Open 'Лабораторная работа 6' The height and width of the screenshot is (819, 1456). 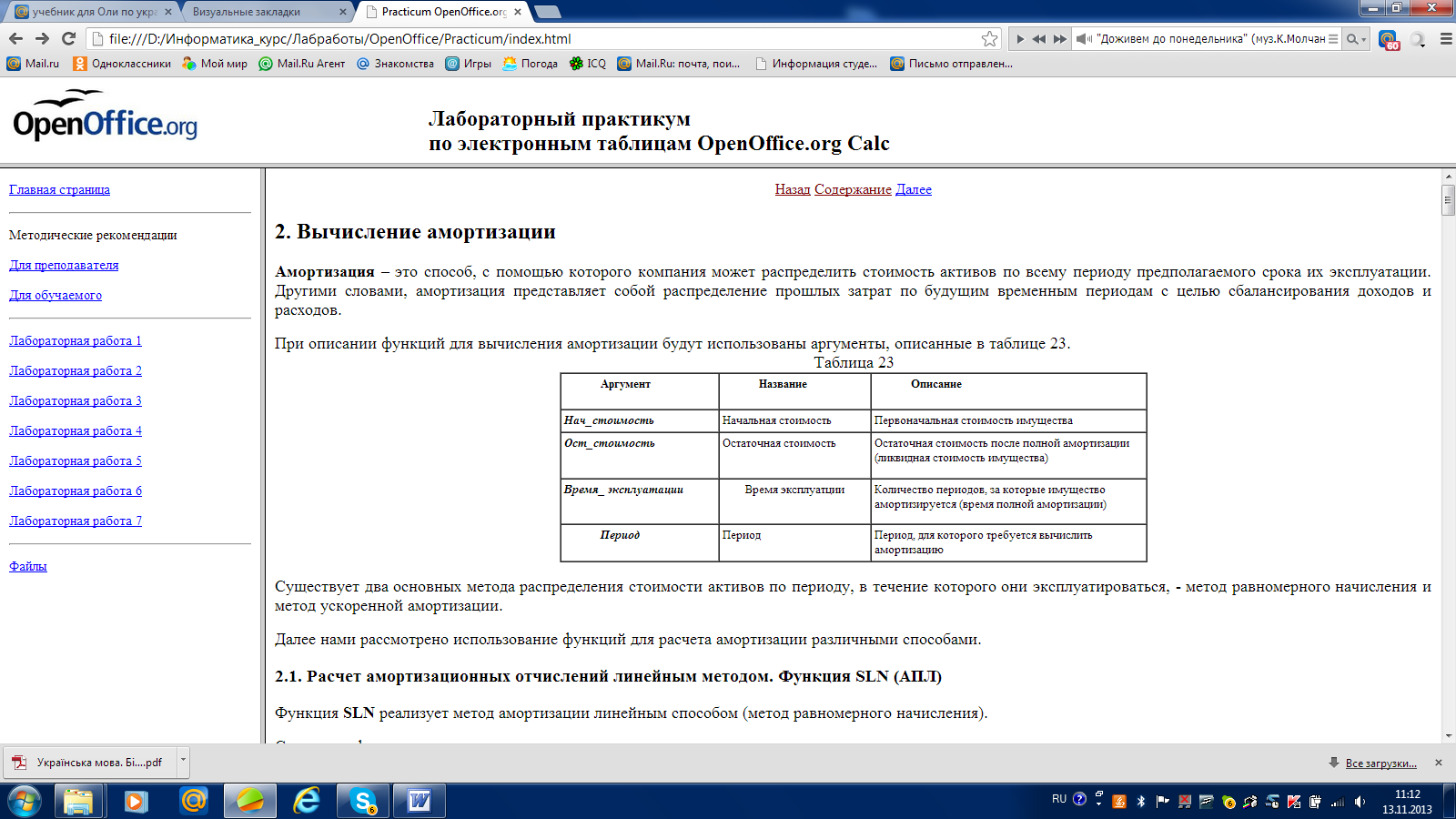click(76, 490)
